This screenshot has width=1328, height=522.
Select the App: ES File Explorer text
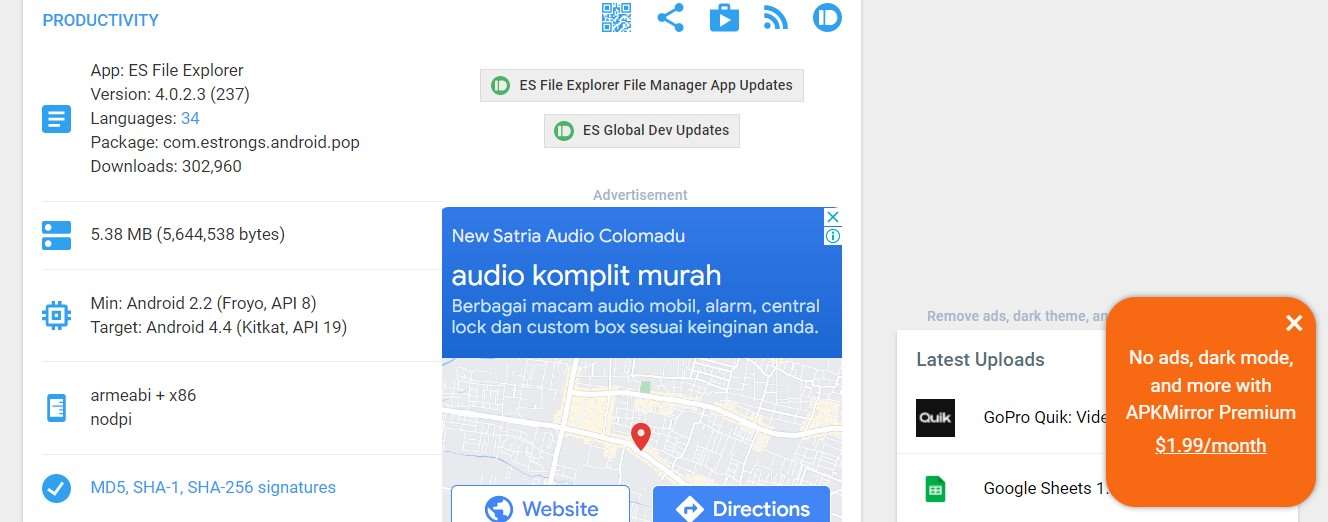tap(167, 70)
